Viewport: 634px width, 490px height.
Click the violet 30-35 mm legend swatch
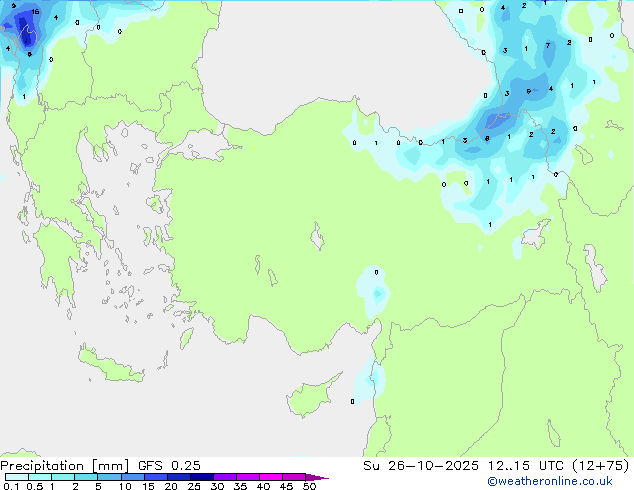pos(225,477)
